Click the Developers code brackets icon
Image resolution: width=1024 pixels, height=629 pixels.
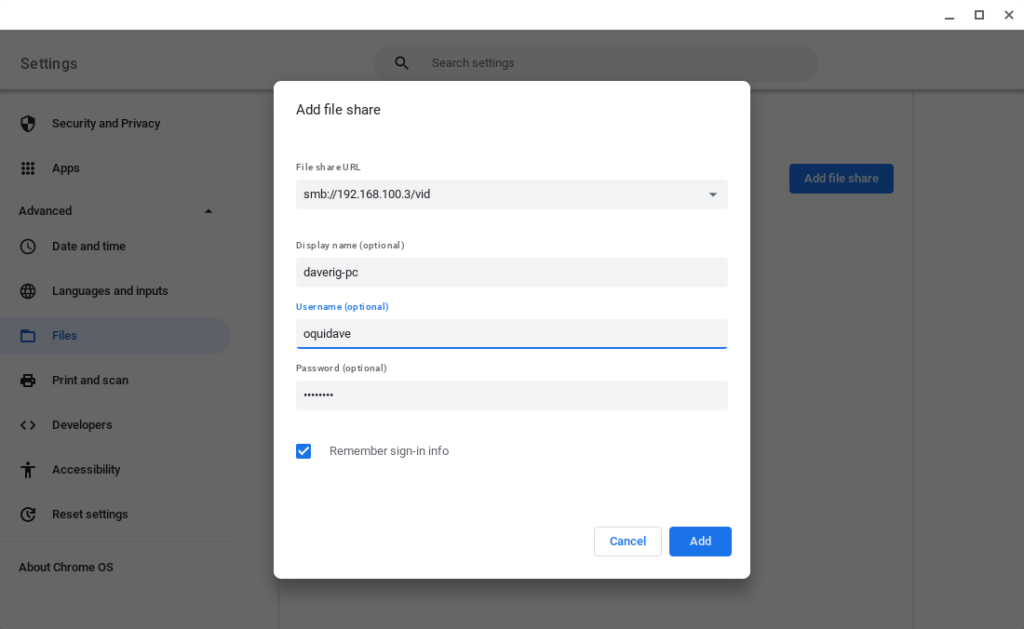(27, 425)
